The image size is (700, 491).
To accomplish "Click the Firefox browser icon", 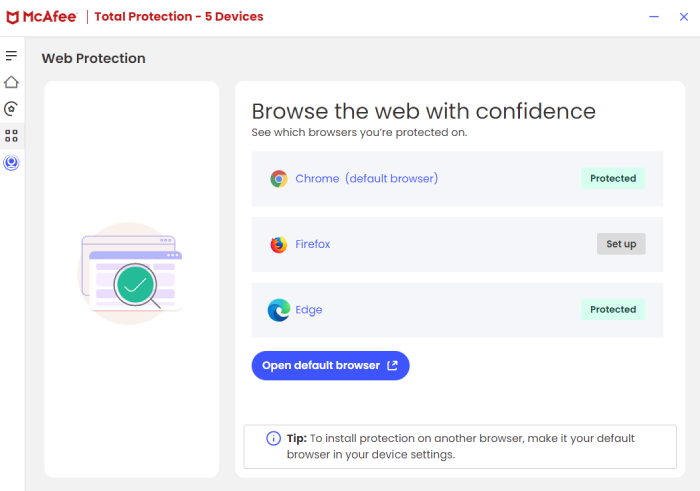I will pos(279,244).
